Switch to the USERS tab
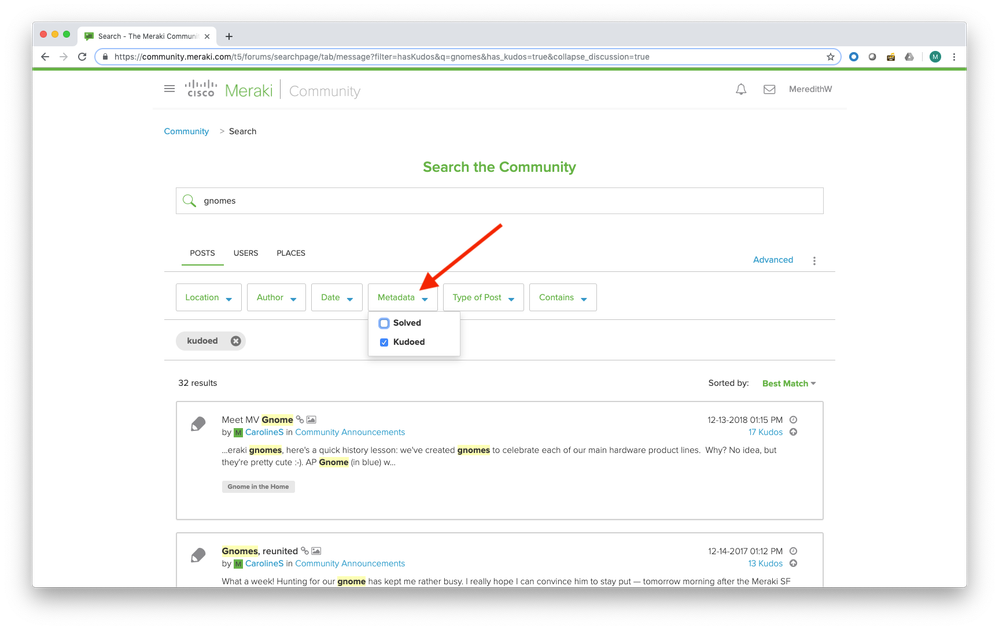 click(246, 253)
